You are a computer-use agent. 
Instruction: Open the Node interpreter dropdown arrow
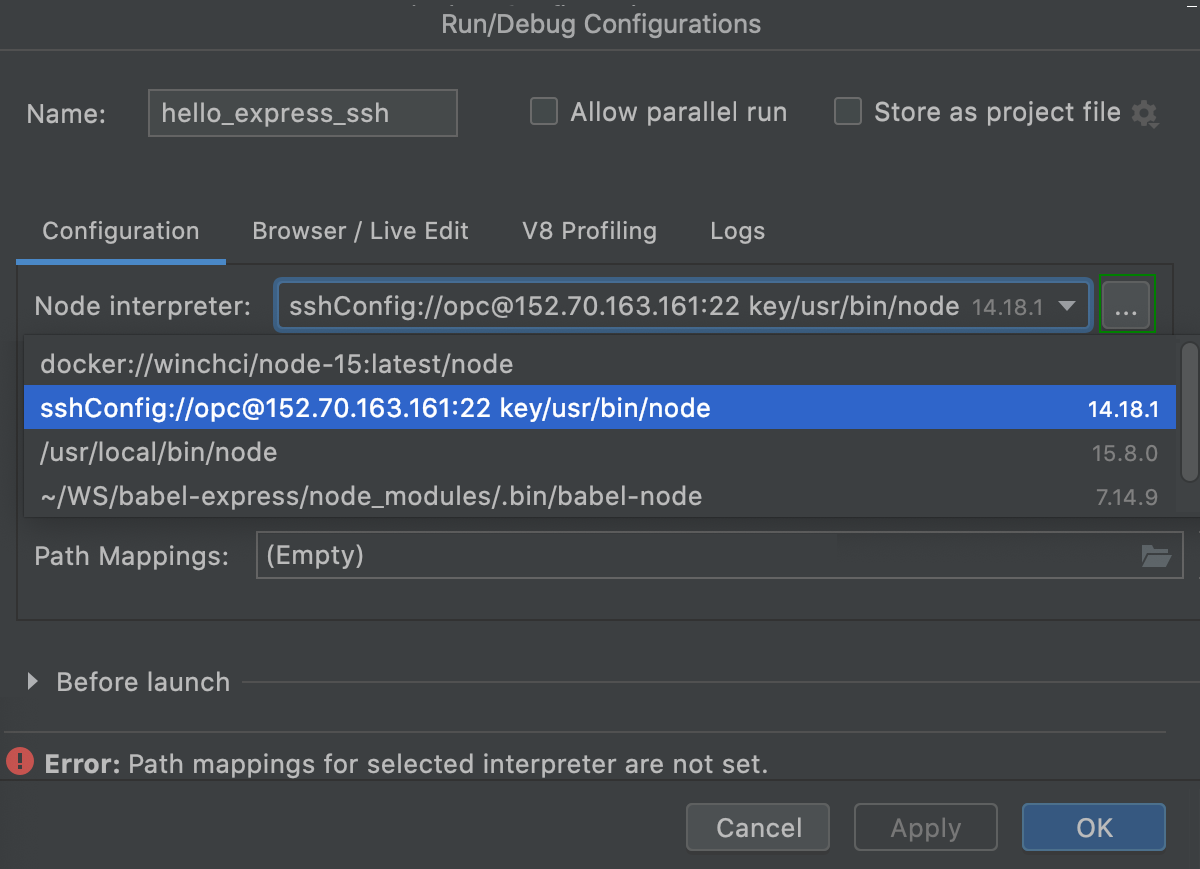coord(1069,305)
